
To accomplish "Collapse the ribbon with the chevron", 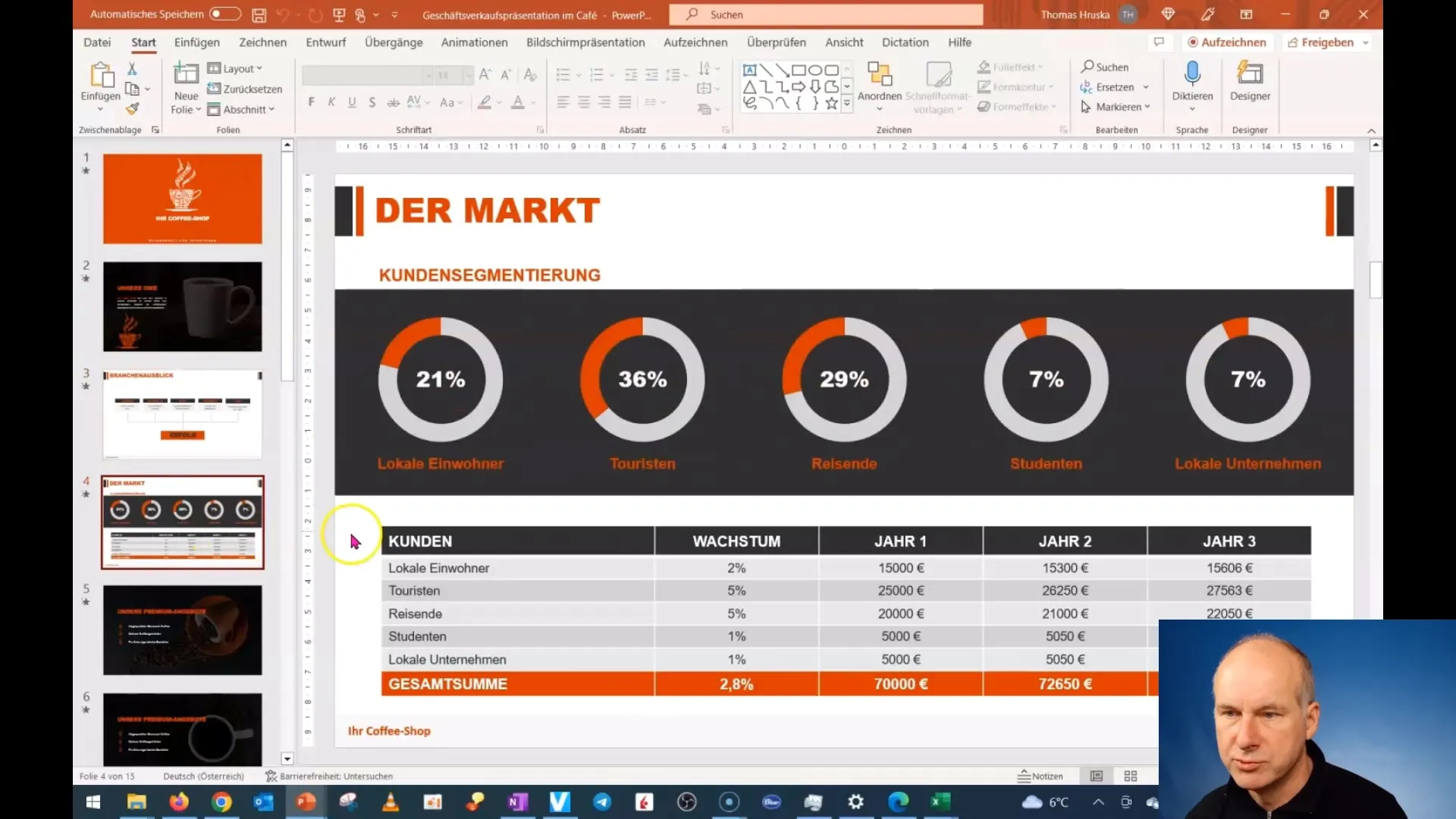I will pos(1371,130).
